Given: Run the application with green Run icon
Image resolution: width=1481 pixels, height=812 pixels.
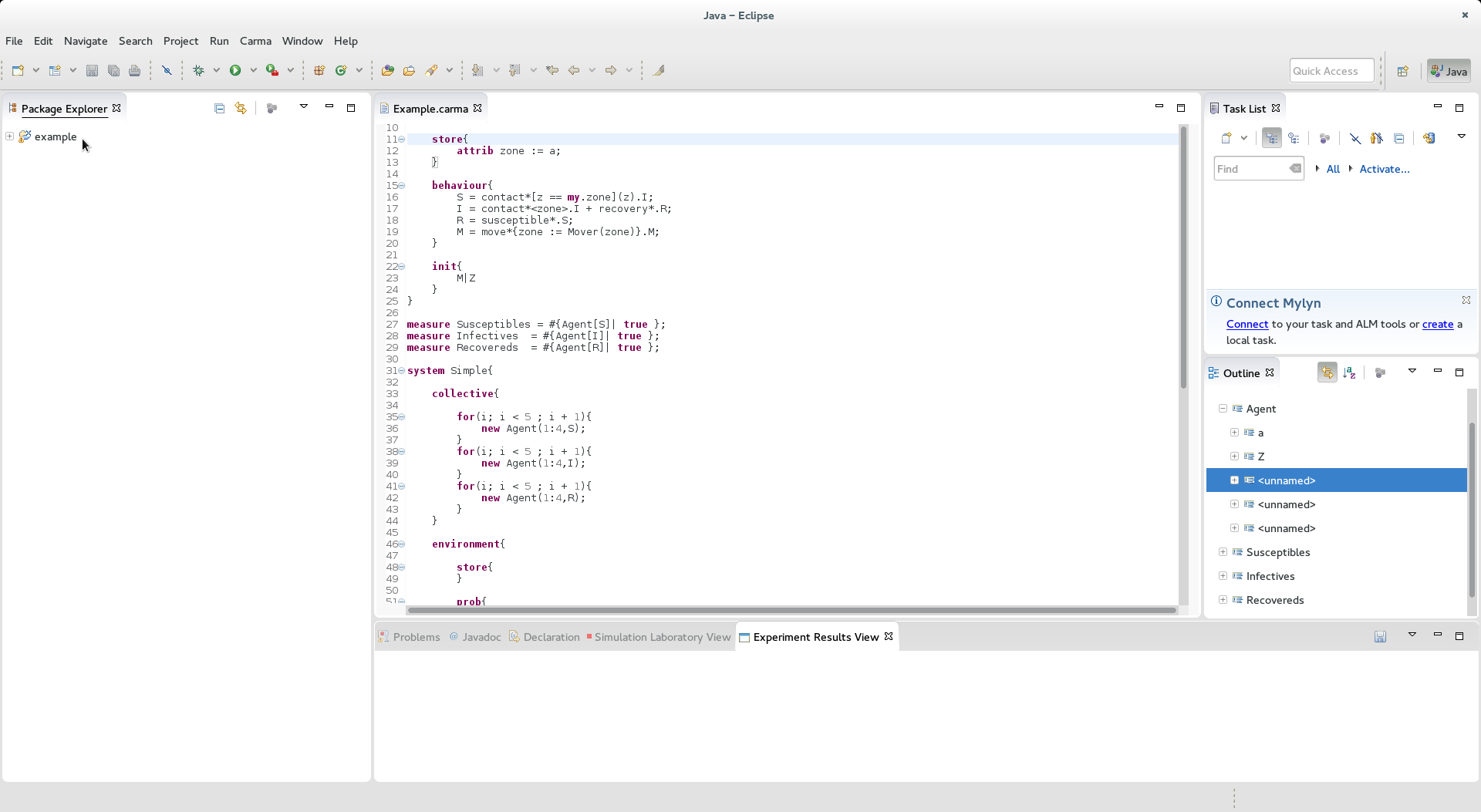Looking at the screenshot, I should coord(236,69).
